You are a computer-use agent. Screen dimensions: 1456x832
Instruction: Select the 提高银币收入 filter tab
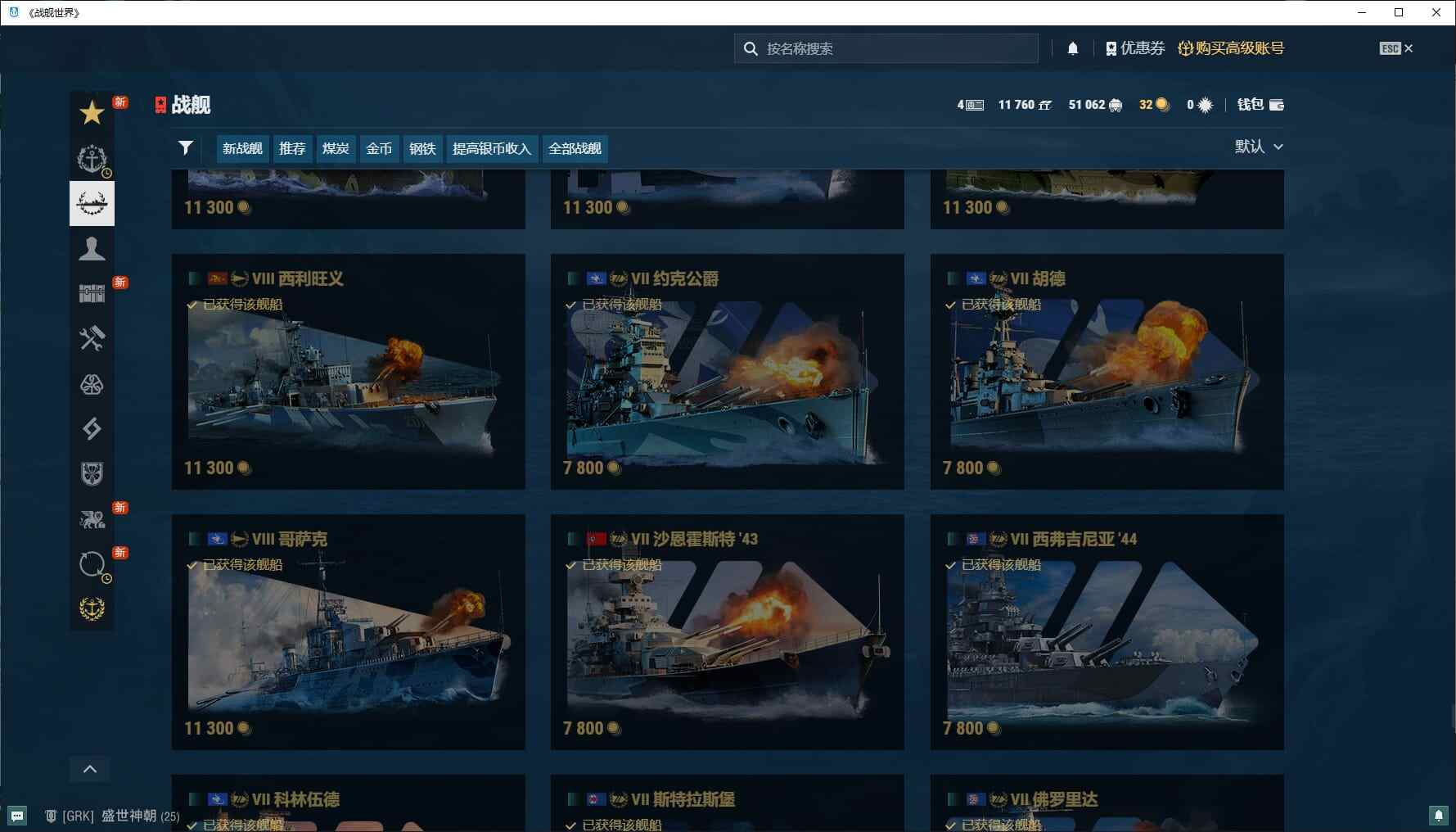click(x=492, y=148)
